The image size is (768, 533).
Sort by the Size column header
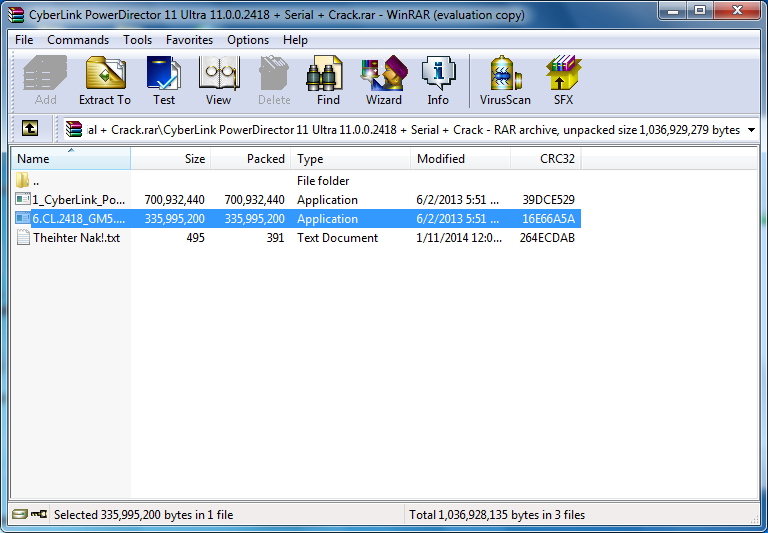click(x=170, y=159)
